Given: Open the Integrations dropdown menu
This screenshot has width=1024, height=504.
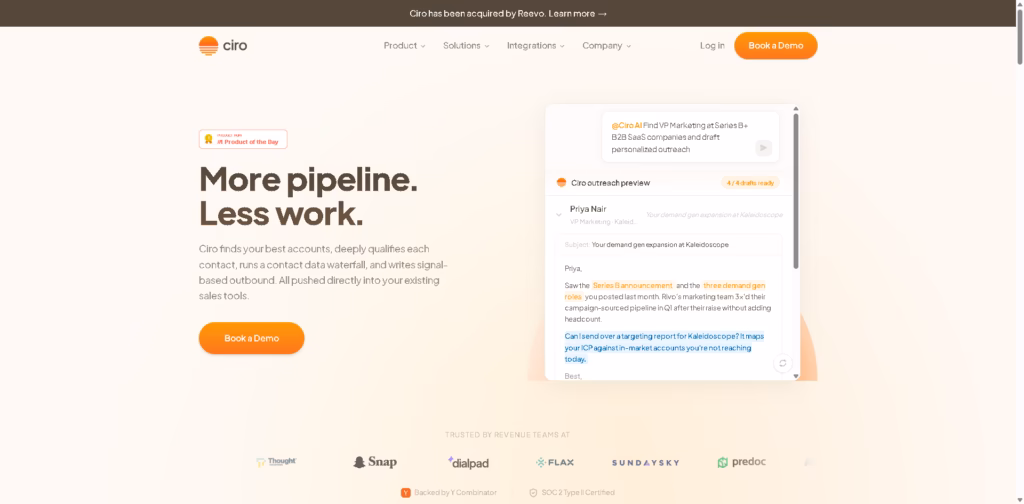Looking at the screenshot, I should [536, 46].
